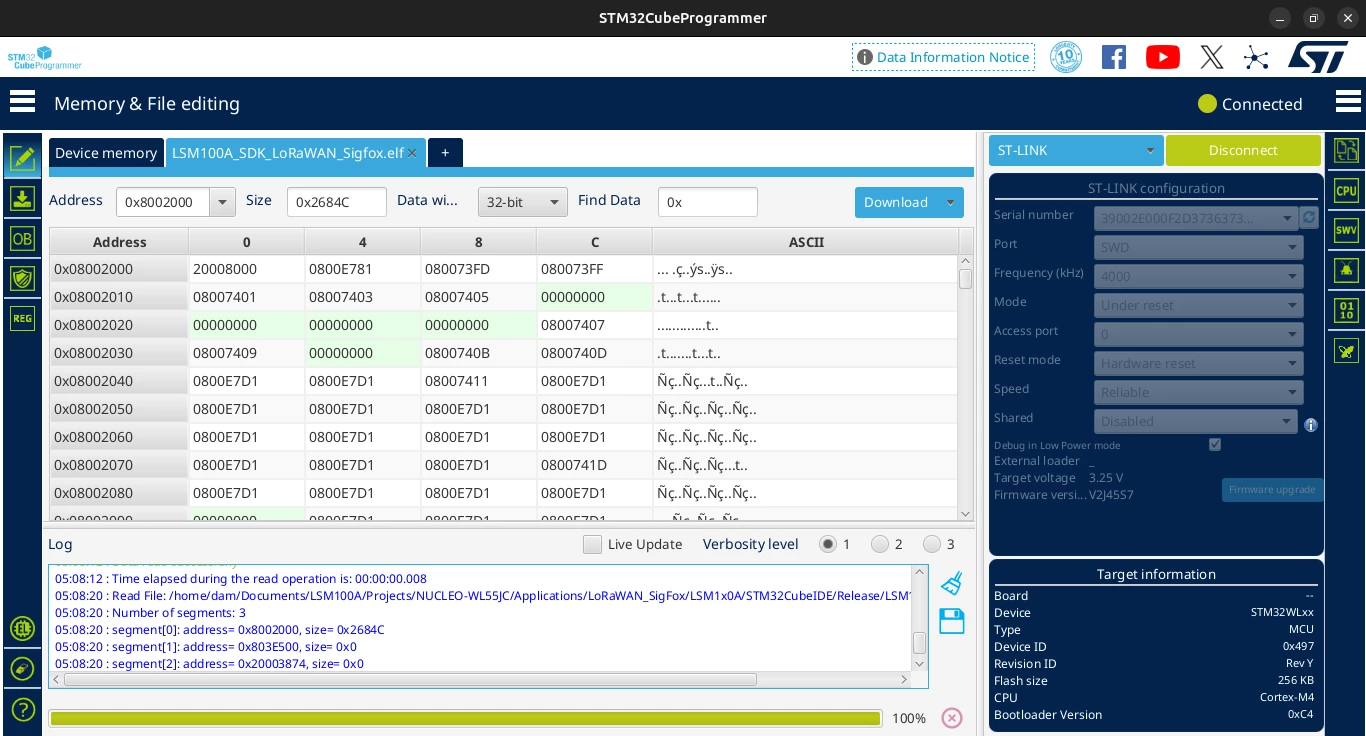Open the bug fault analyzer icon
This screenshot has width=1366, height=736.
pos(1346,270)
